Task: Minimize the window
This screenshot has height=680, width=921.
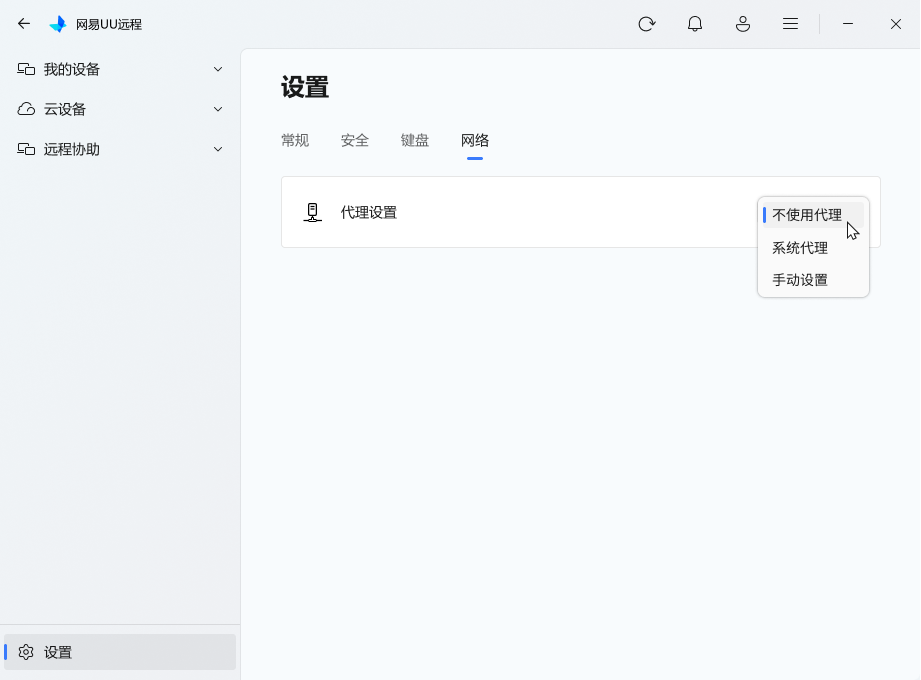Action: tap(848, 24)
